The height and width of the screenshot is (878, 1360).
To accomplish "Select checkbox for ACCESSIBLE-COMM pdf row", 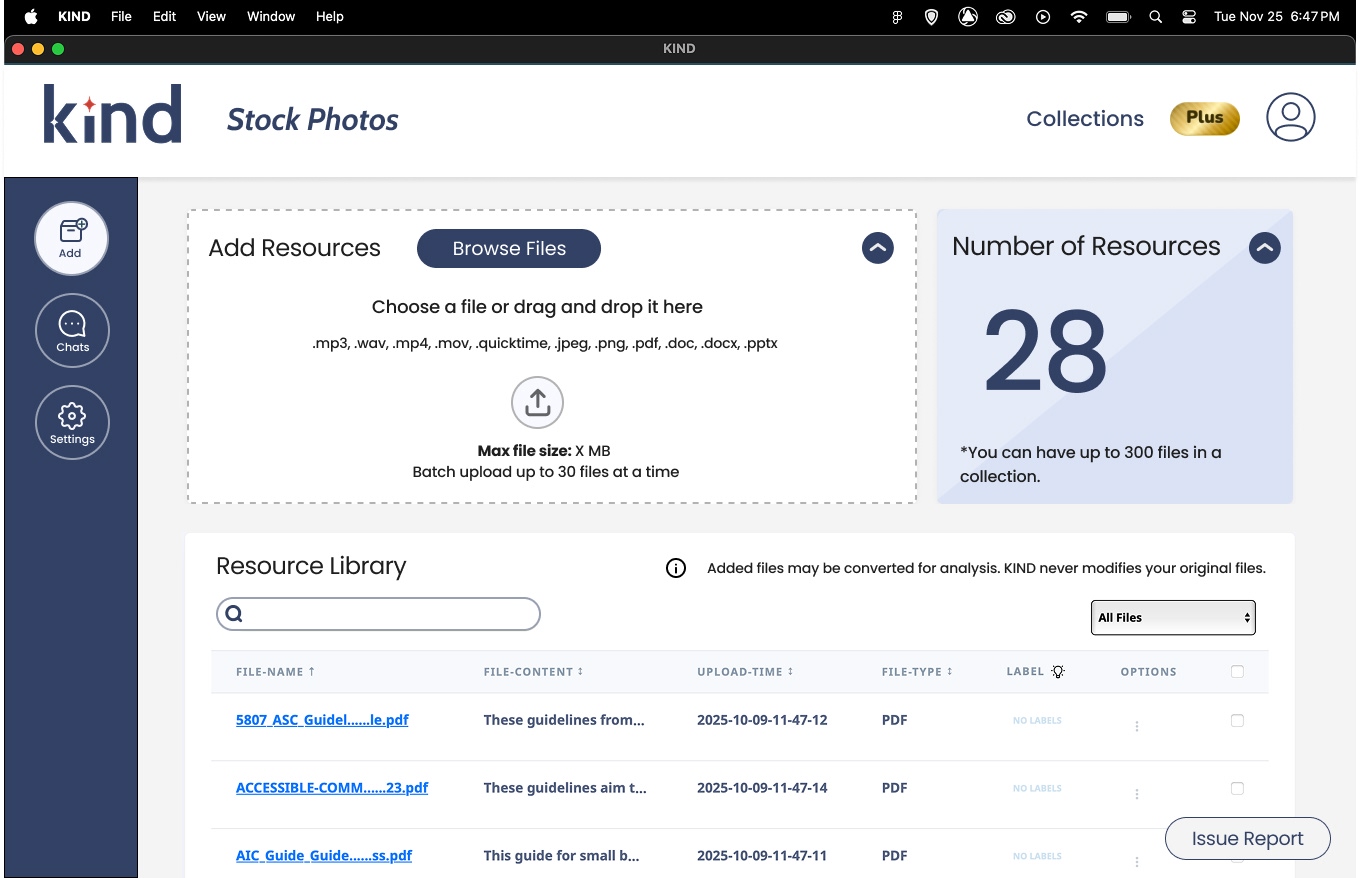I will (x=1237, y=789).
